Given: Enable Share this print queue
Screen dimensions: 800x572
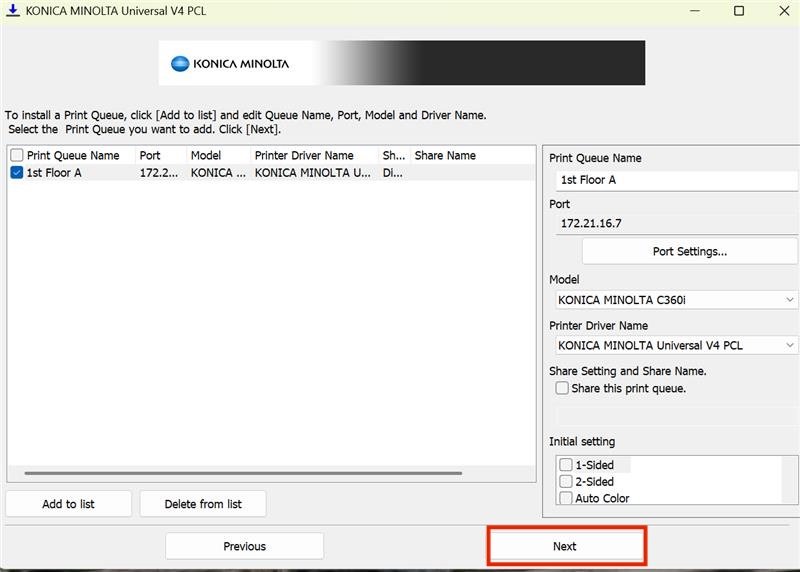Looking at the screenshot, I should 562,388.
